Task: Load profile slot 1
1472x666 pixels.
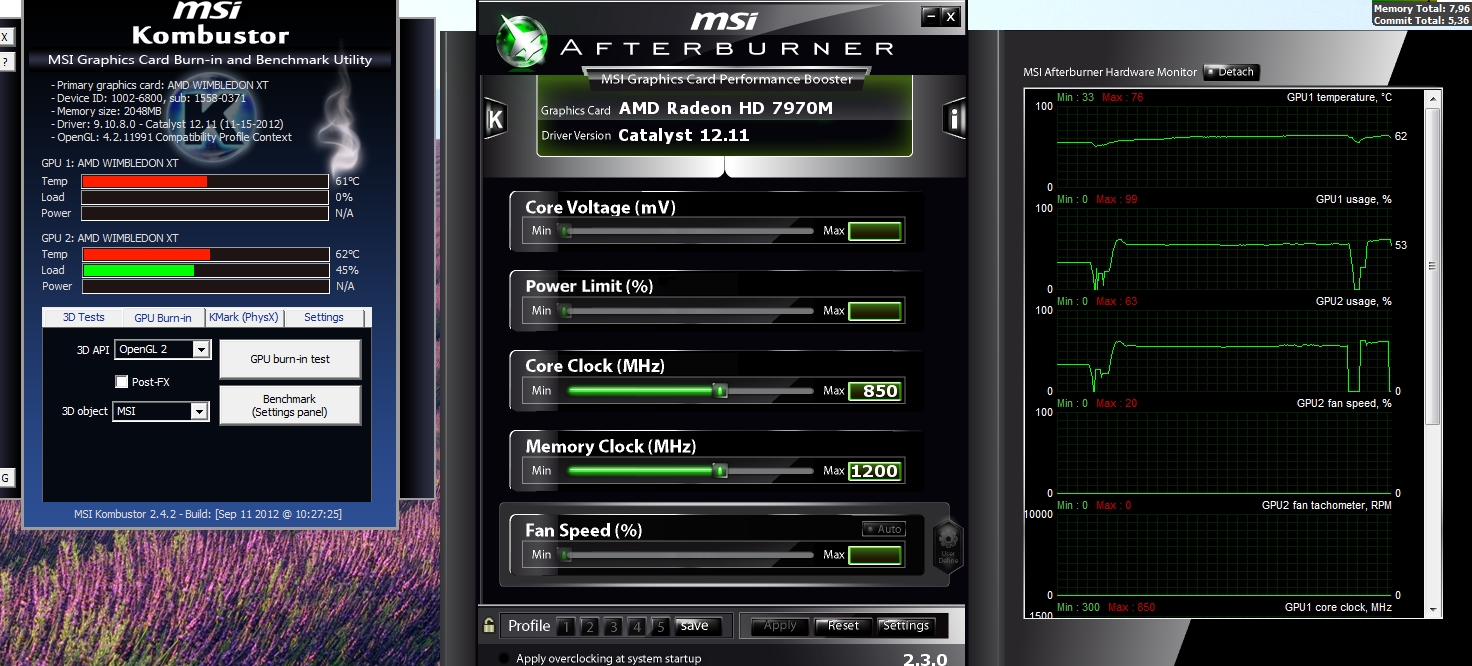Action: [566, 627]
